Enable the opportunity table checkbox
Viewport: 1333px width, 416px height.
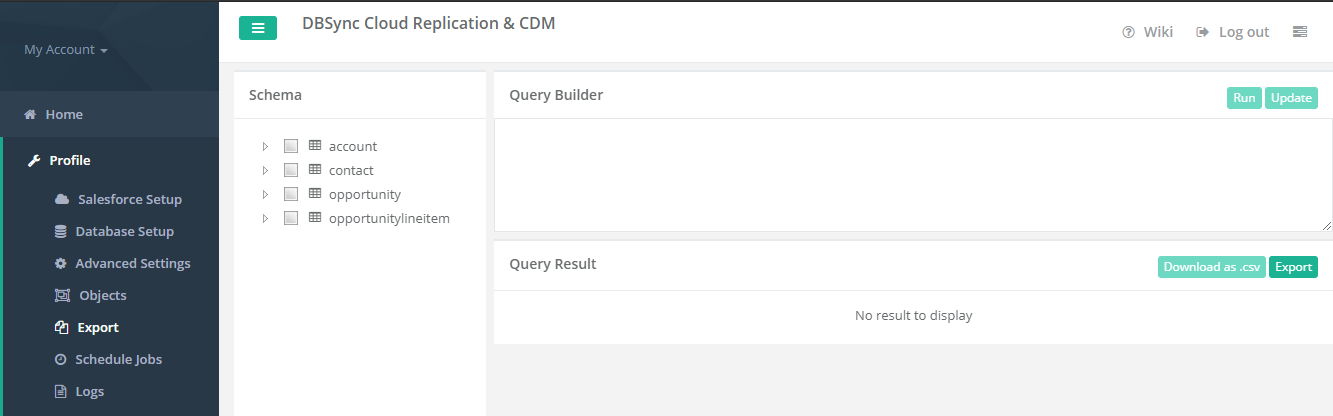coord(291,194)
